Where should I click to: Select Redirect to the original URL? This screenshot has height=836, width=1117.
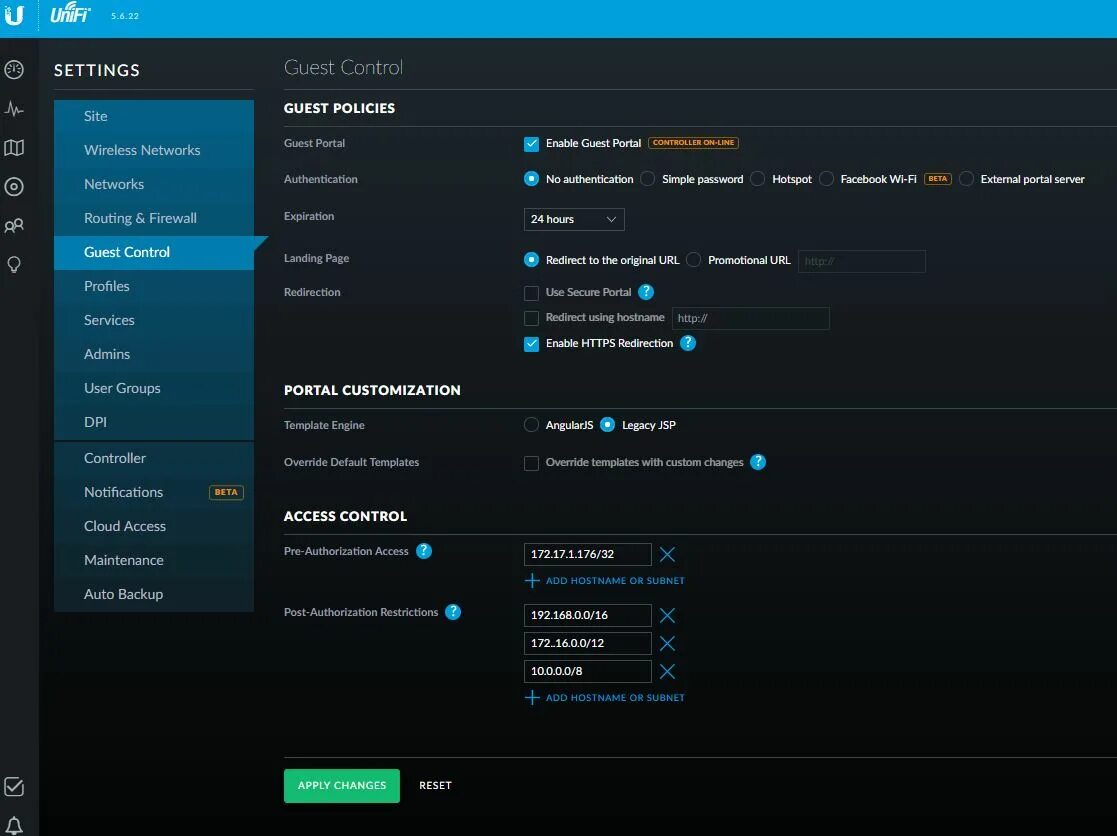tap(531, 260)
